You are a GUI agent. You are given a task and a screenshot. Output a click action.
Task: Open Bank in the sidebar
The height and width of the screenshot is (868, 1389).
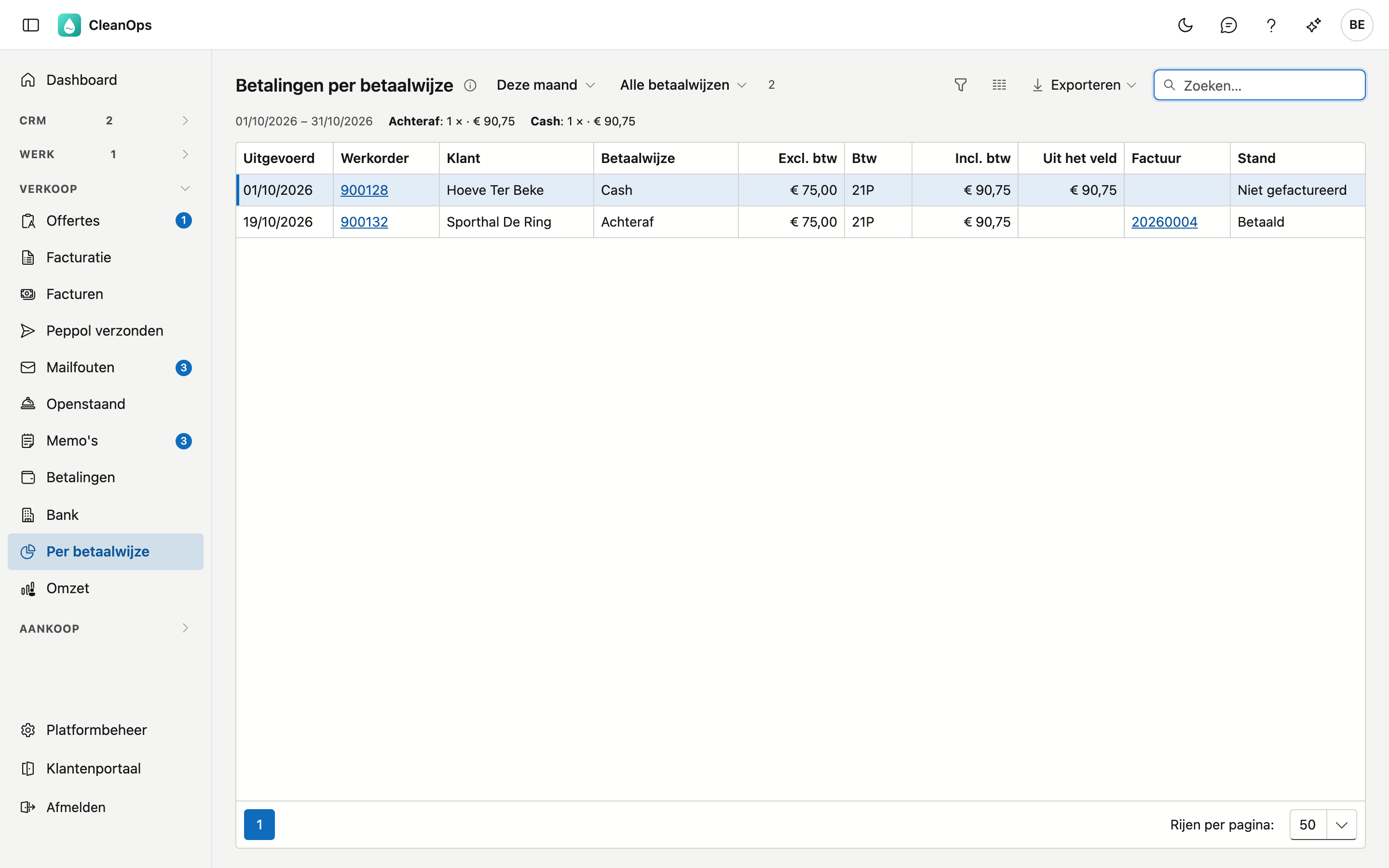pyautogui.click(x=105, y=515)
